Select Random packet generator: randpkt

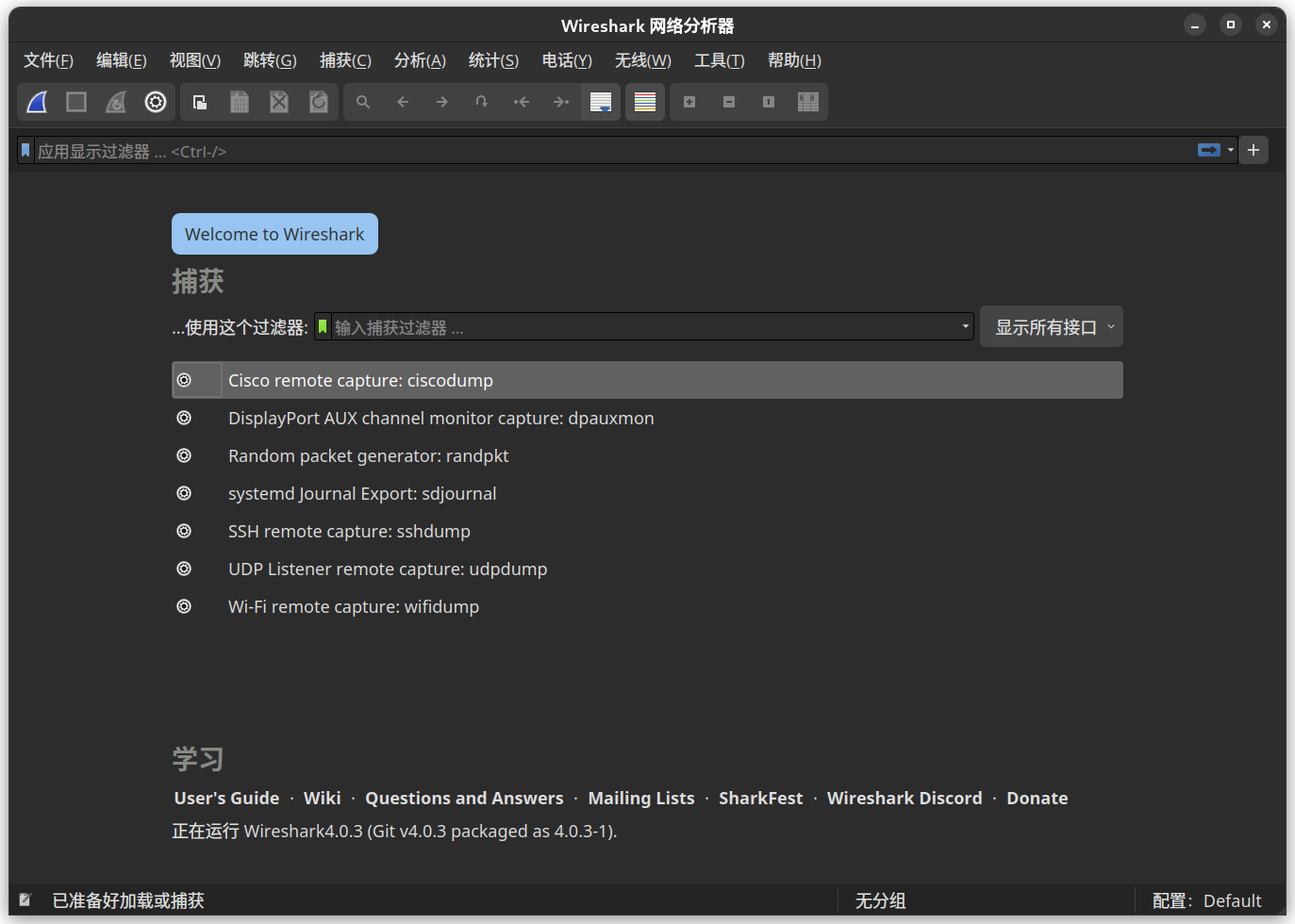647,455
